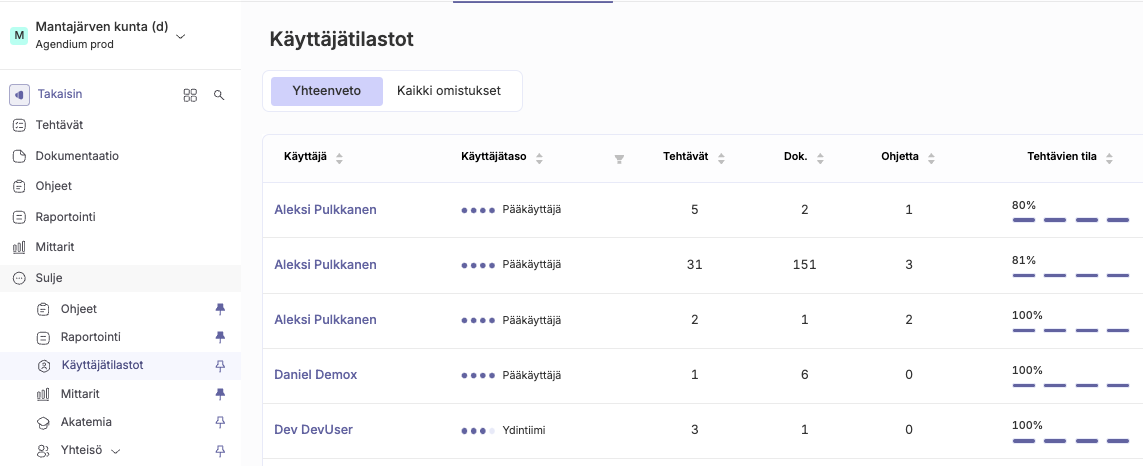Toggle the pin for Käyttäjätilastot

[x=220, y=366]
